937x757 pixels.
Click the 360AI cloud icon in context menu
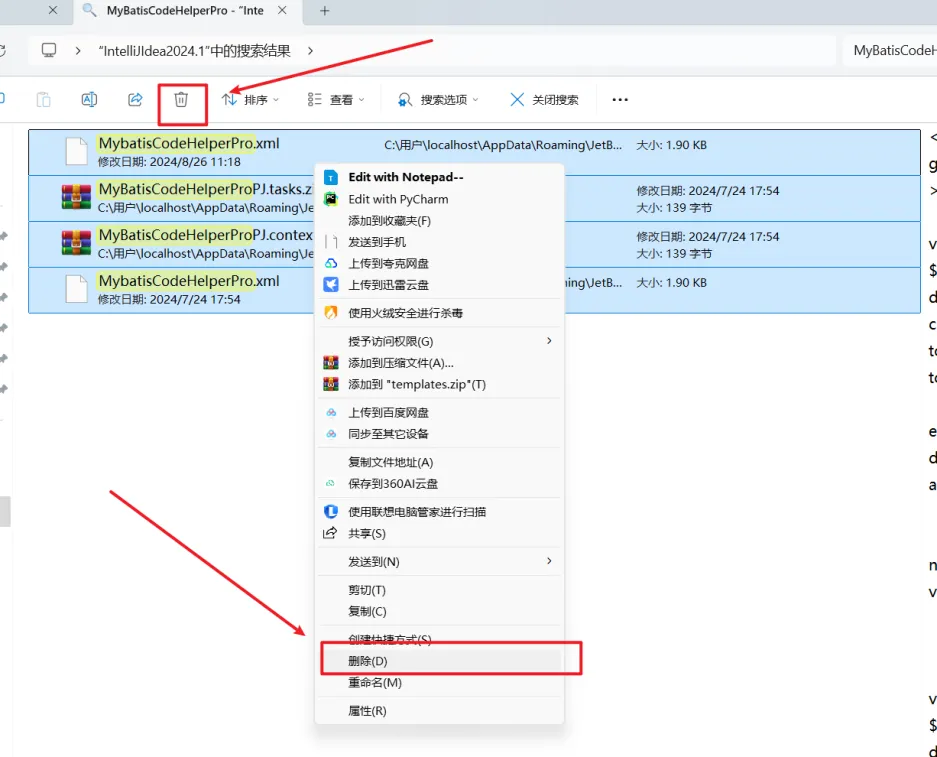tap(330, 483)
